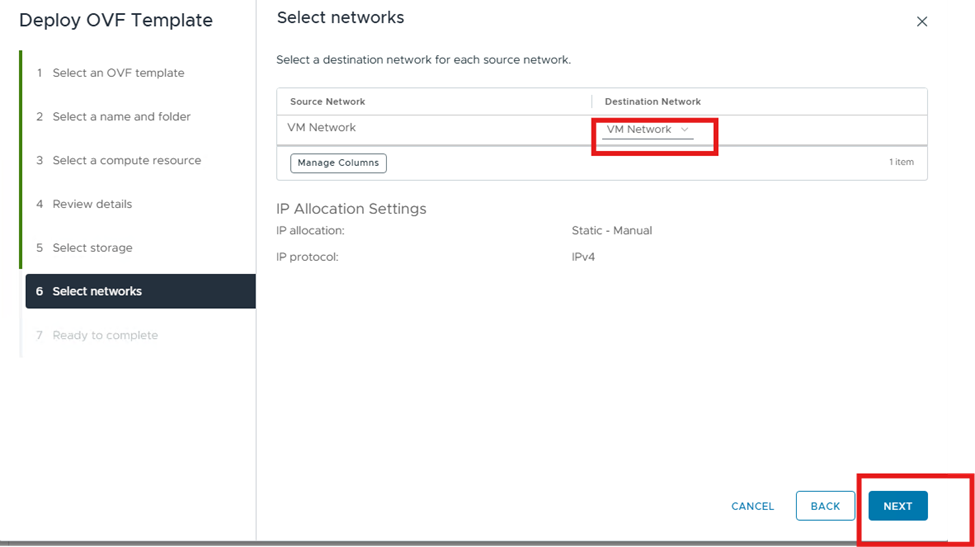Click the Destination Network column header
975x547 pixels.
[x=652, y=102]
